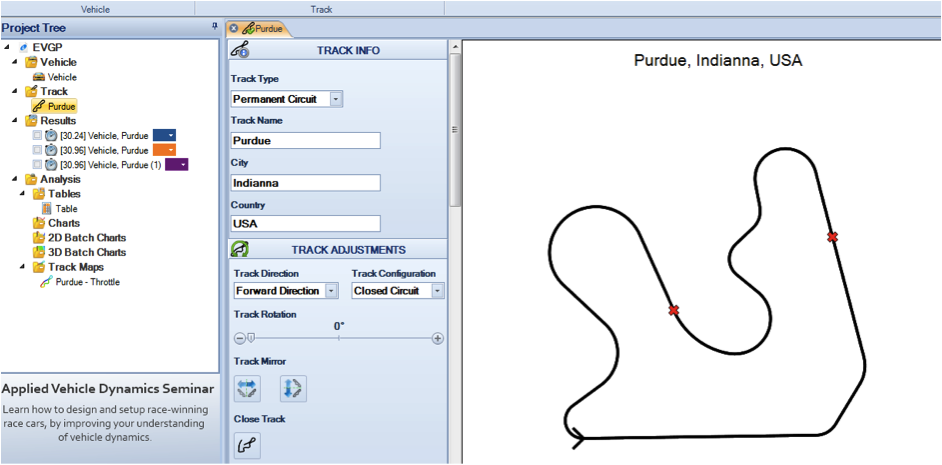Switch to the Purdue document tab
Image resolution: width=942 pixels, height=465 pixels.
268,29
